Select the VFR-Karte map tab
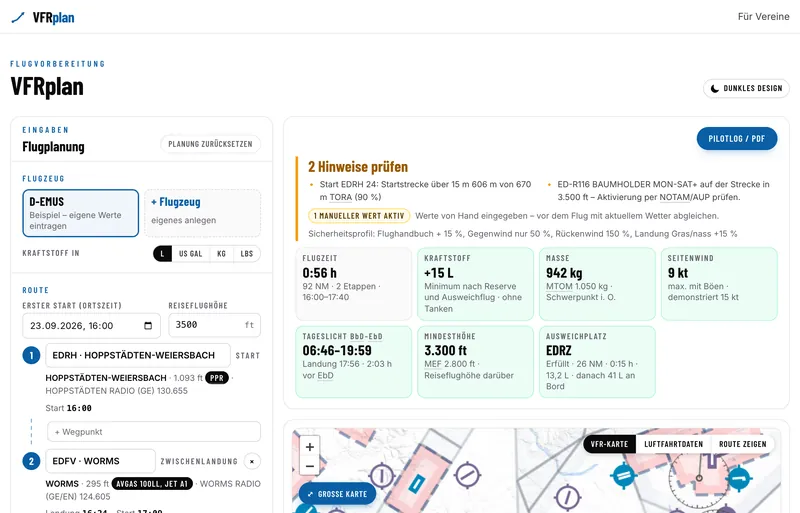Image resolution: width=800 pixels, height=513 pixels. tap(609, 444)
